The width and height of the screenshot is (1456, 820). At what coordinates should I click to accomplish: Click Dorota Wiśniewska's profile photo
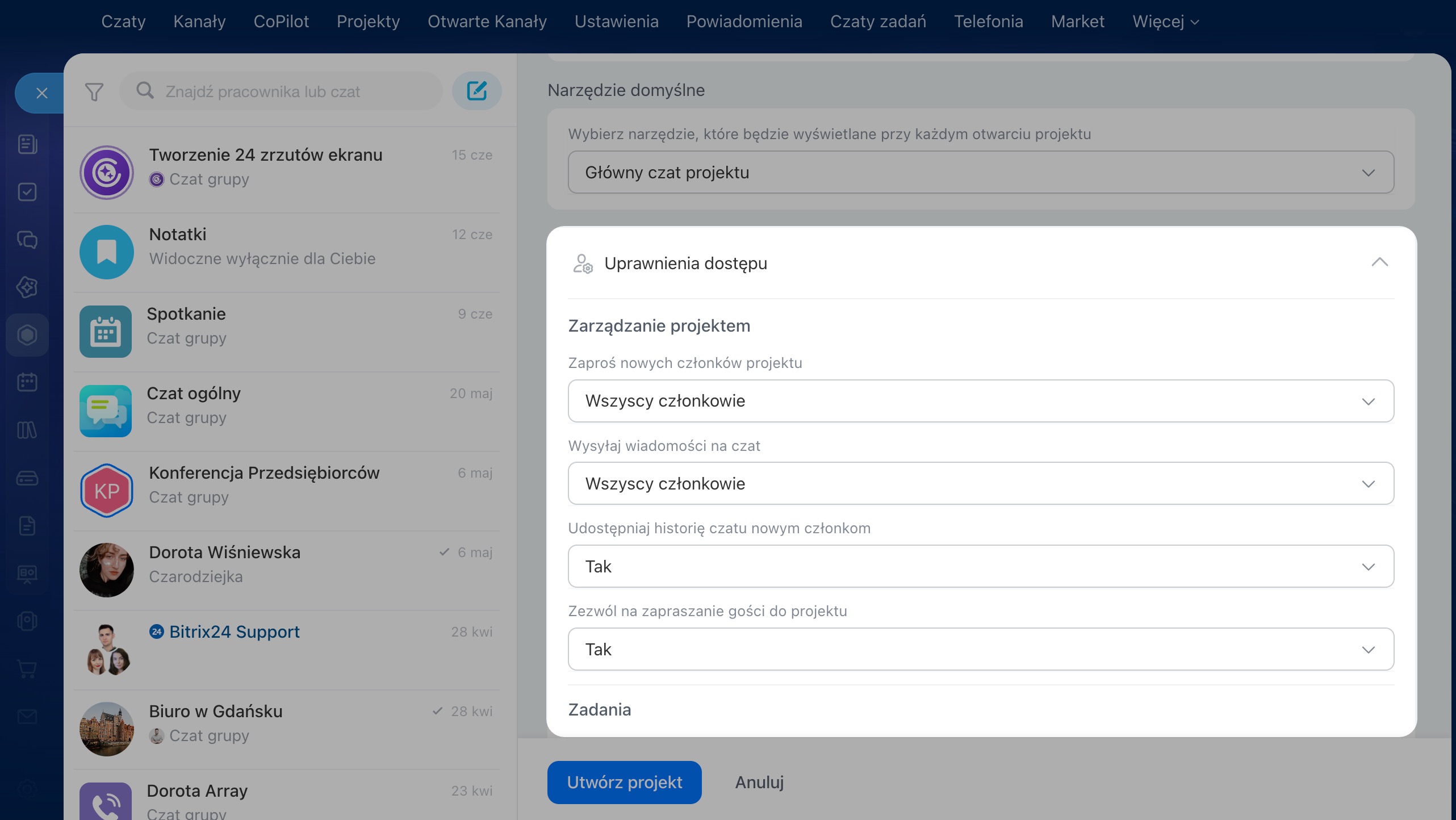(x=107, y=570)
